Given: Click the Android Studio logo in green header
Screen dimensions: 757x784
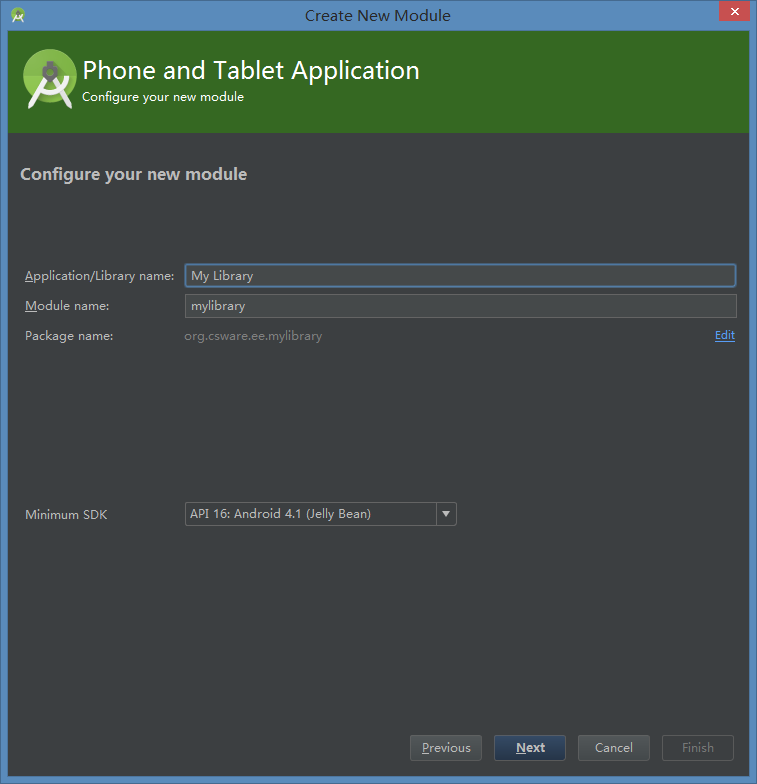Looking at the screenshot, I should click(x=49, y=78).
